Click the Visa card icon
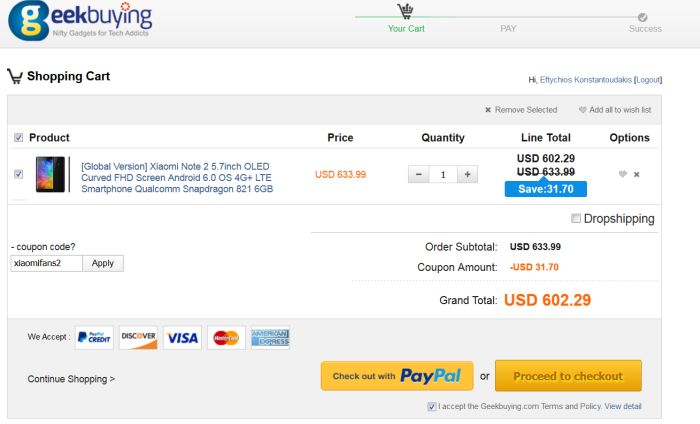This screenshot has width=700, height=424. point(182,338)
